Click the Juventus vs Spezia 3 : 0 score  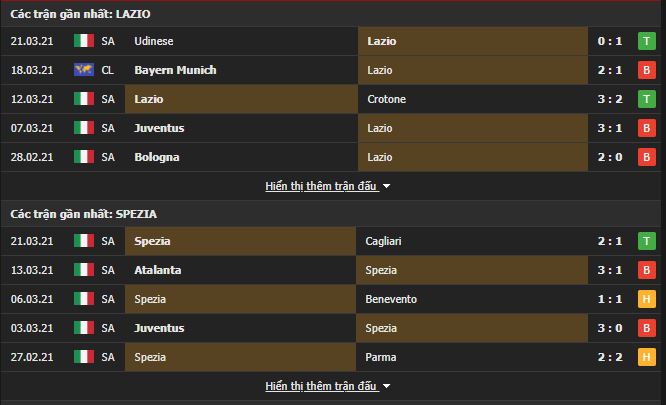(610, 328)
